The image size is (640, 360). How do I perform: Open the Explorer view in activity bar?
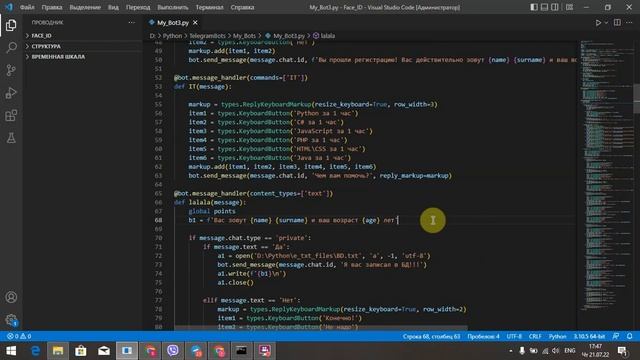pyautogui.click(x=11, y=25)
